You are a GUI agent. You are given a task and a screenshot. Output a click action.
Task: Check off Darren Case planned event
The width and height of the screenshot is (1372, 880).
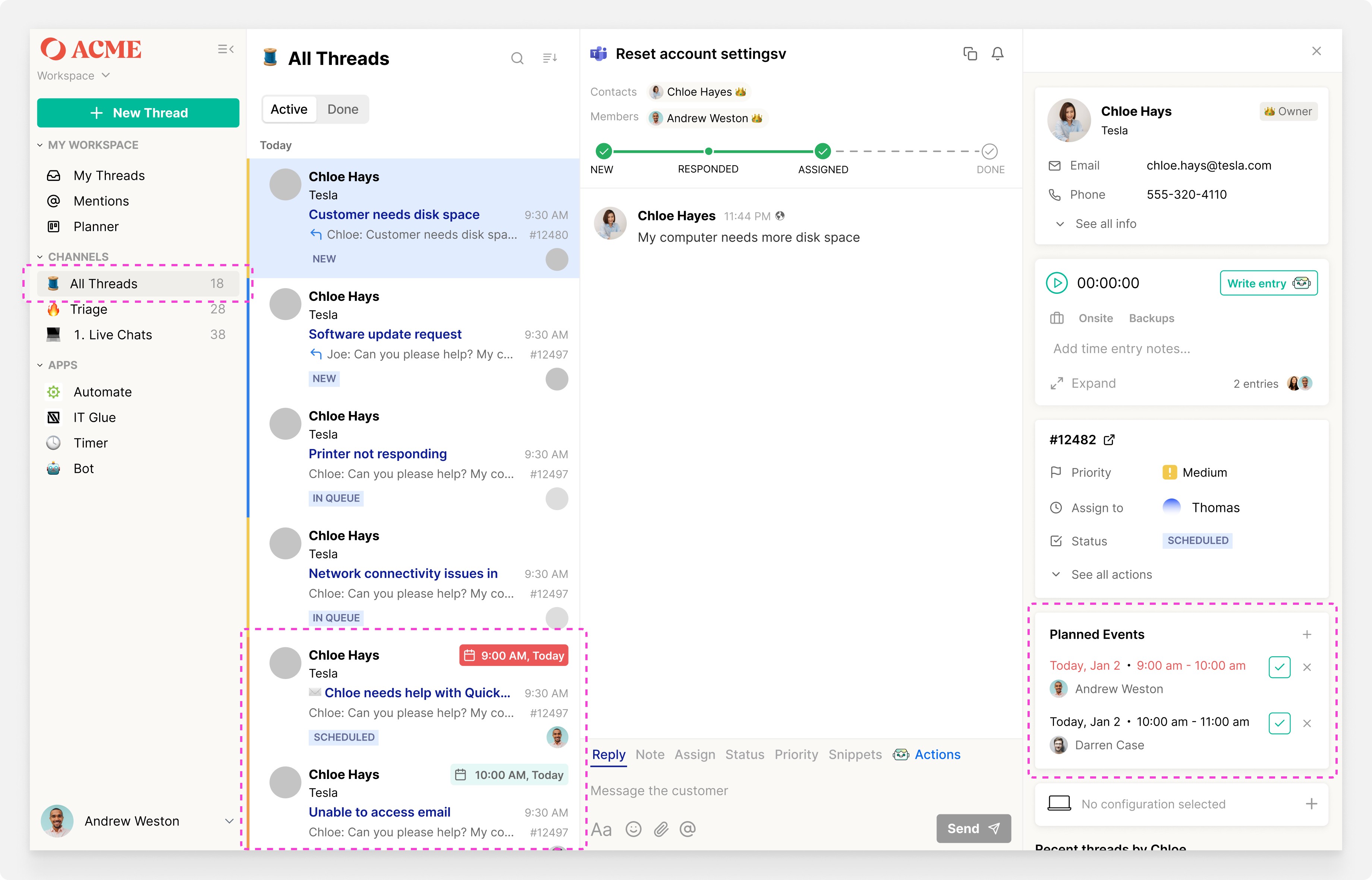pos(1279,723)
